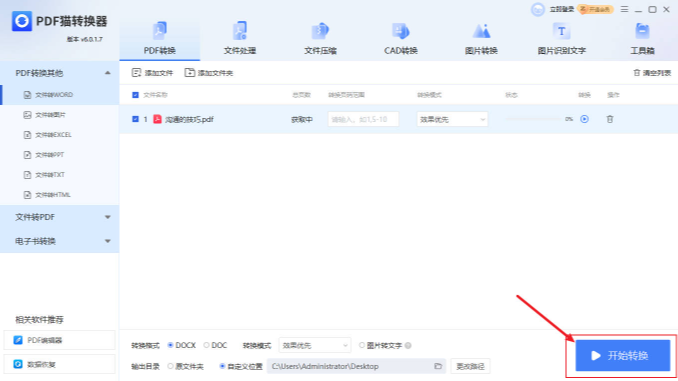Uncheck the 沟通的技巧.pdf row checkbox
The image size is (678, 381).
click(135, 119)
